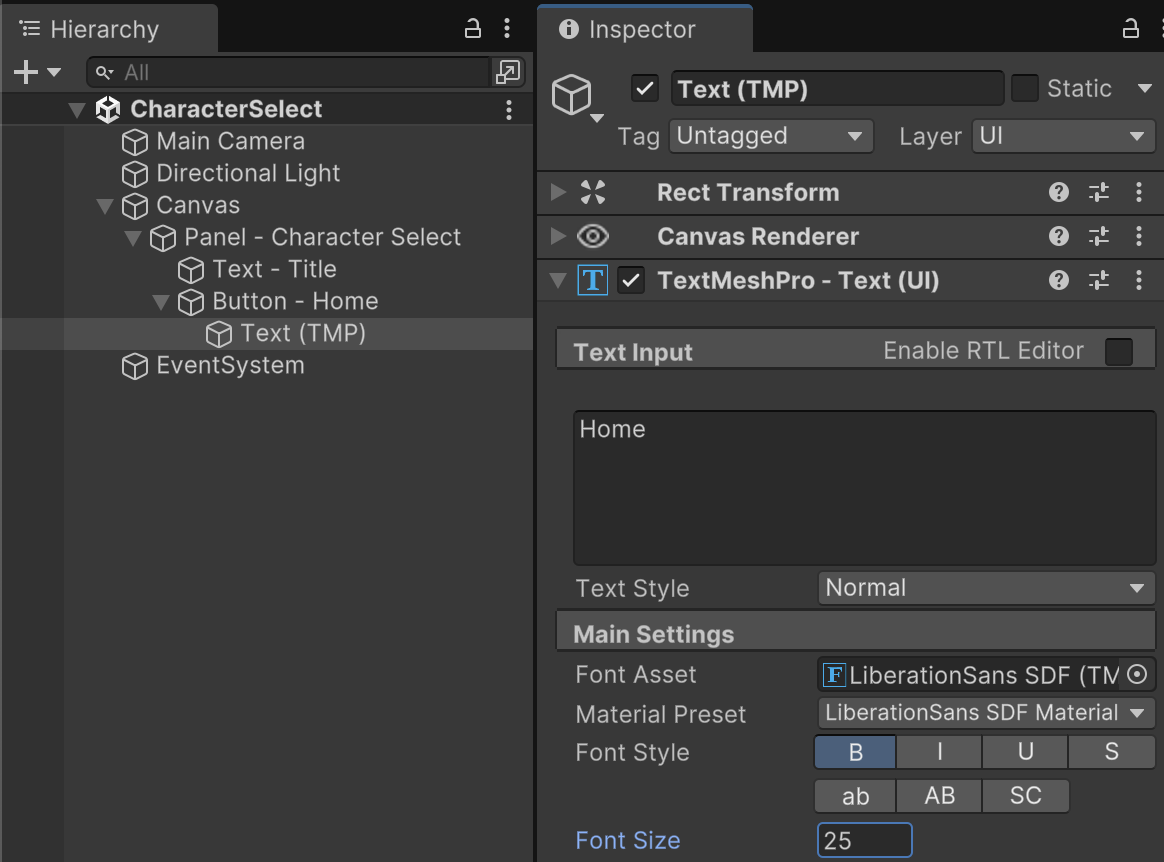Open TextMeshPro component three-dot menu
This screenshot has height=862, width=1164.
[x=1139, y=281]
